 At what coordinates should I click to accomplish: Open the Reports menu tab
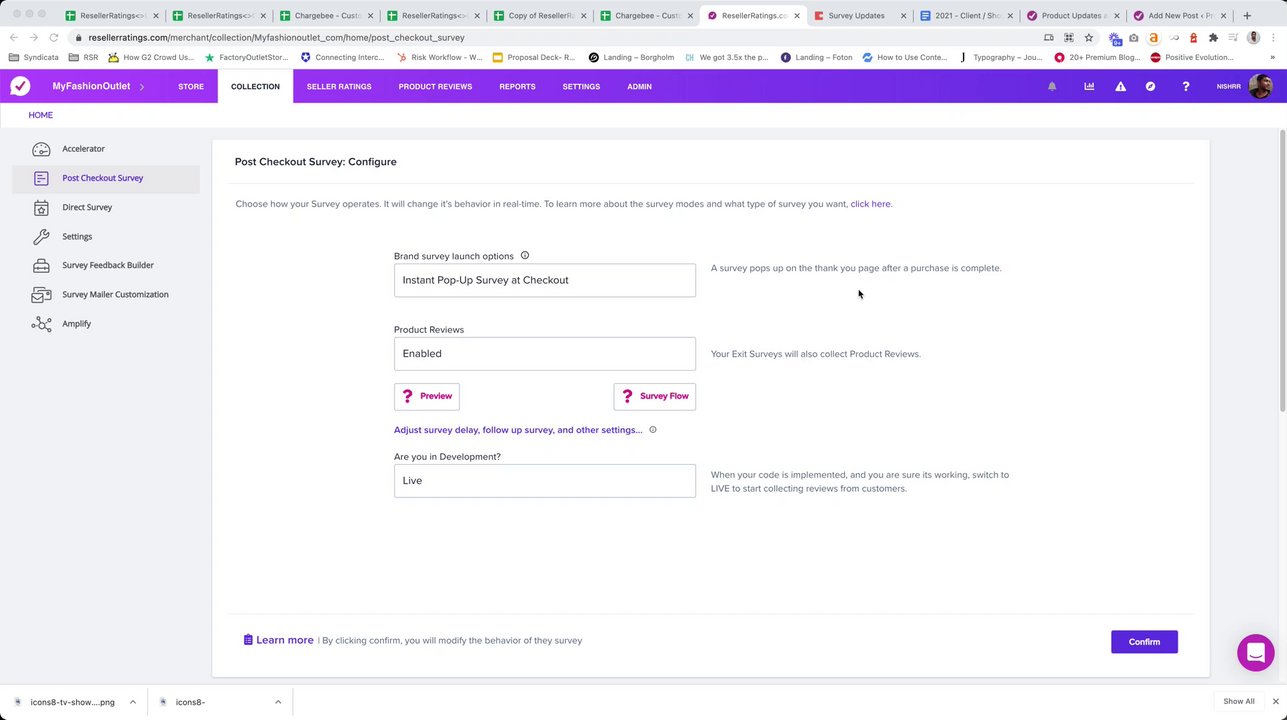517,87
